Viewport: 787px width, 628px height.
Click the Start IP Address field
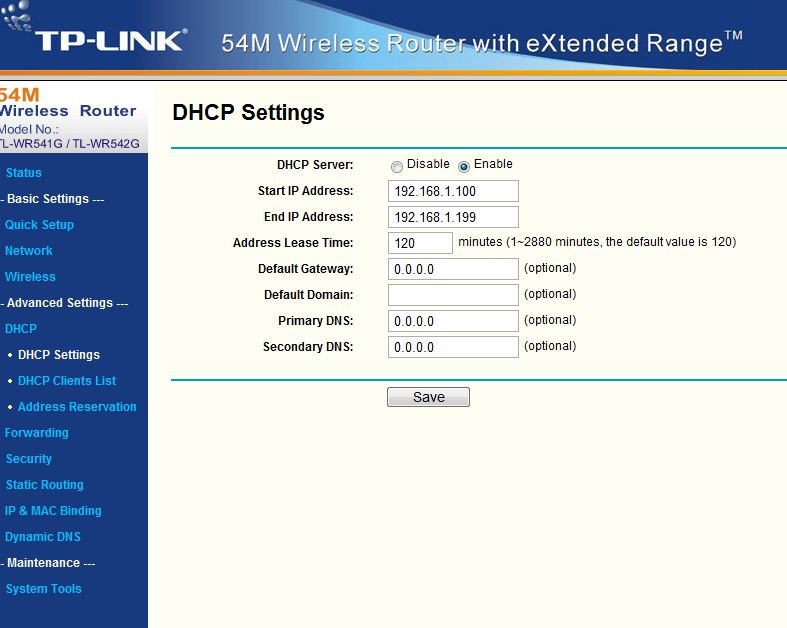(453, 191)
